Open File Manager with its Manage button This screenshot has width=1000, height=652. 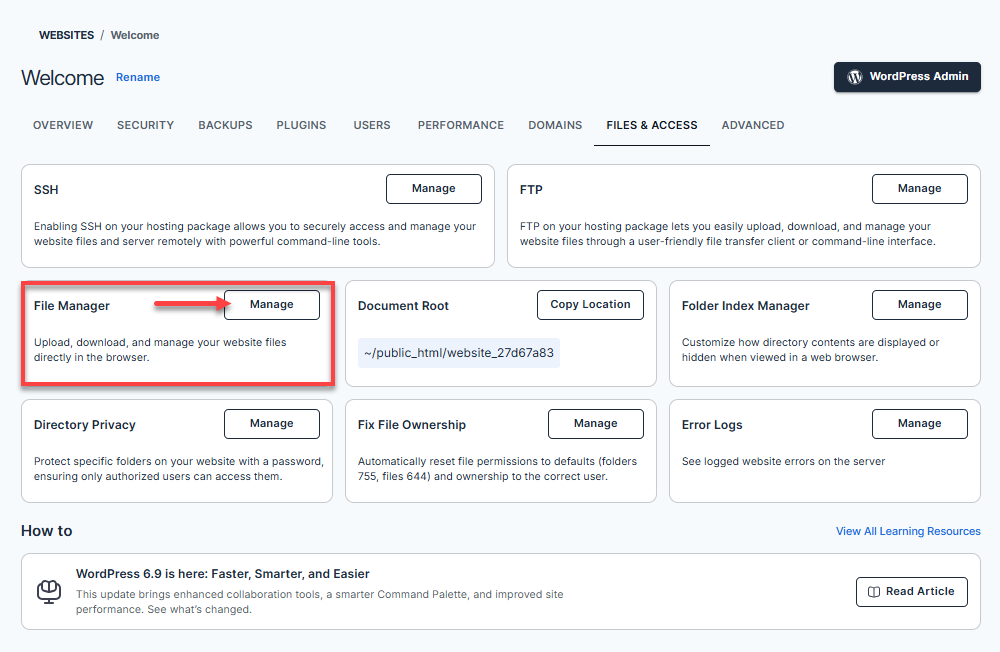271,305
